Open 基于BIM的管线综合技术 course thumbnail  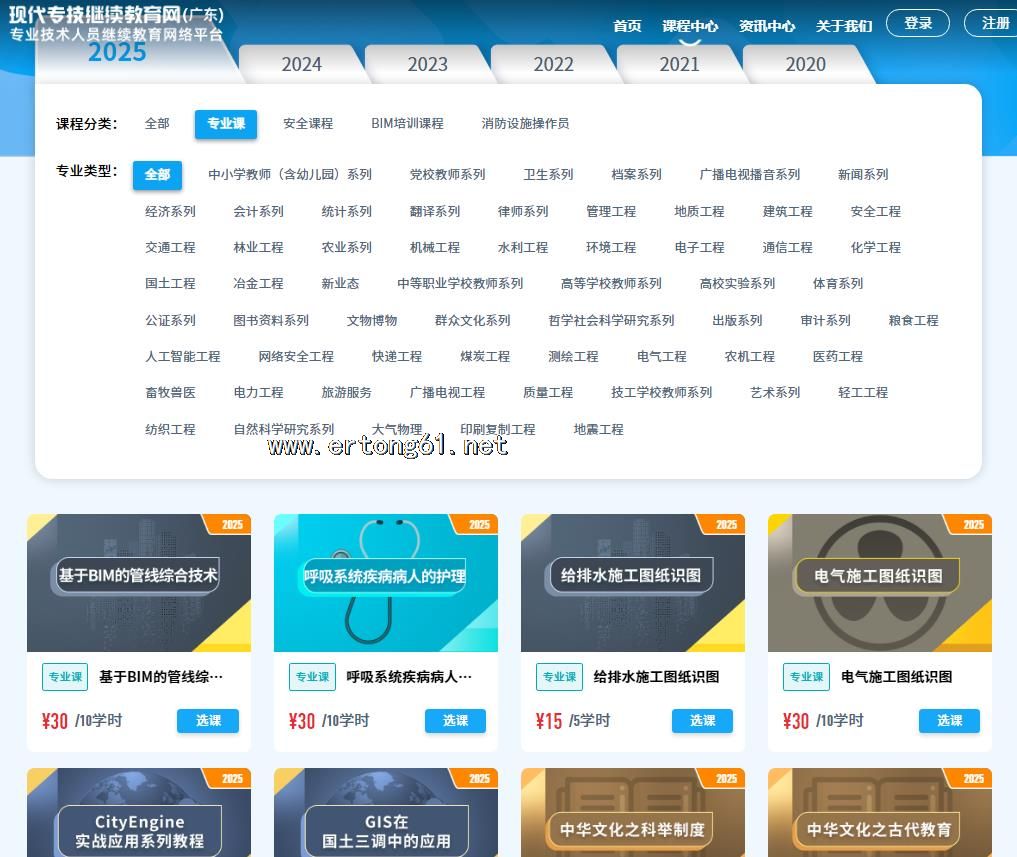138,582
